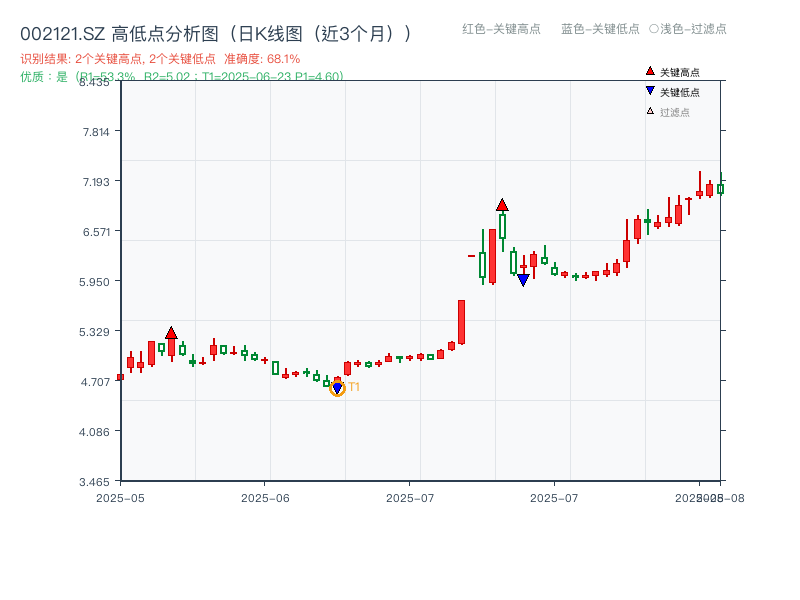Click the 4.707 price axis label
The width and height of the screenshot is (800, 600).
click(x=95, y=382)
